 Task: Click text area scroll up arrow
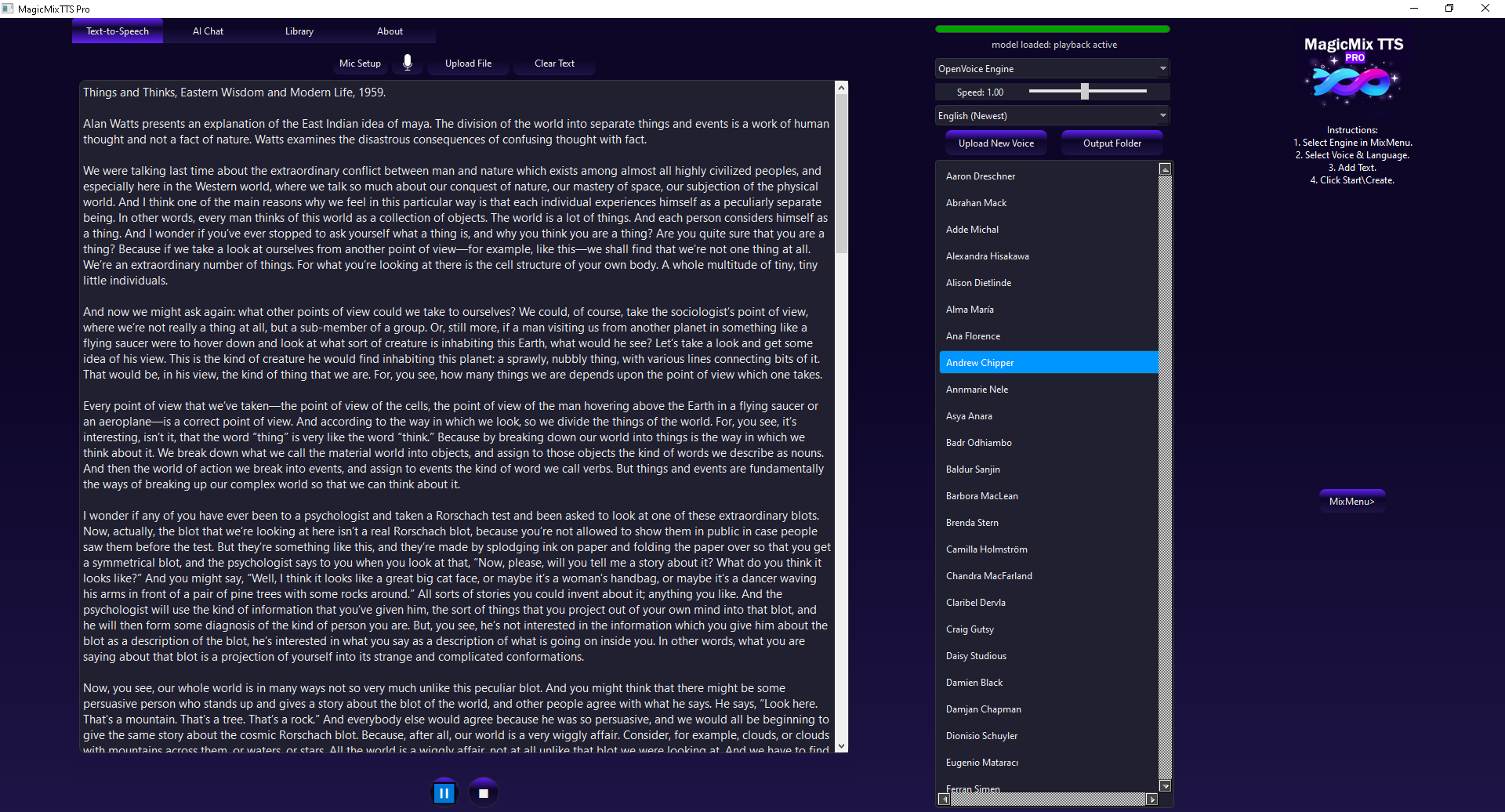[842, 88]
